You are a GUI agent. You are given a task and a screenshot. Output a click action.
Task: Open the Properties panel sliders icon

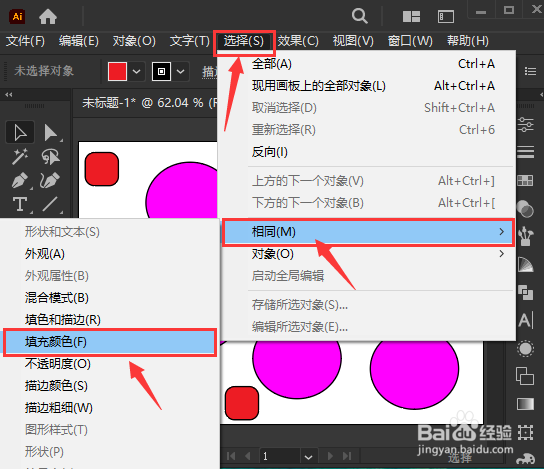pyautogui.click(x=526, y=125)
